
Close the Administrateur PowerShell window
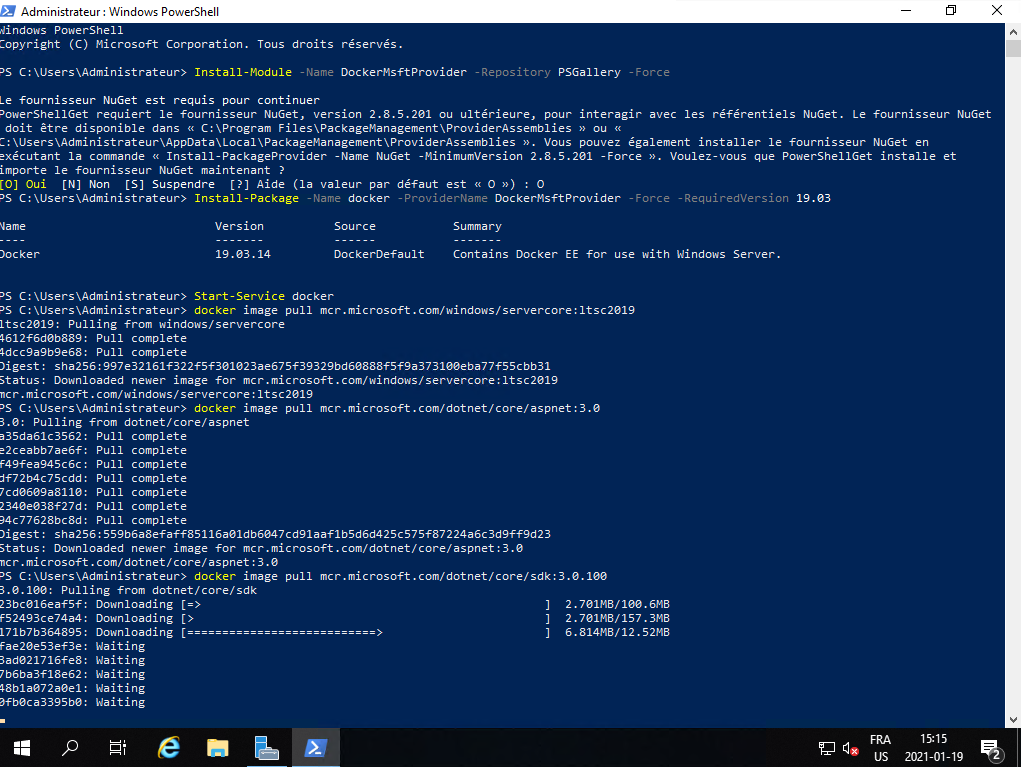[x=997, y=11]
